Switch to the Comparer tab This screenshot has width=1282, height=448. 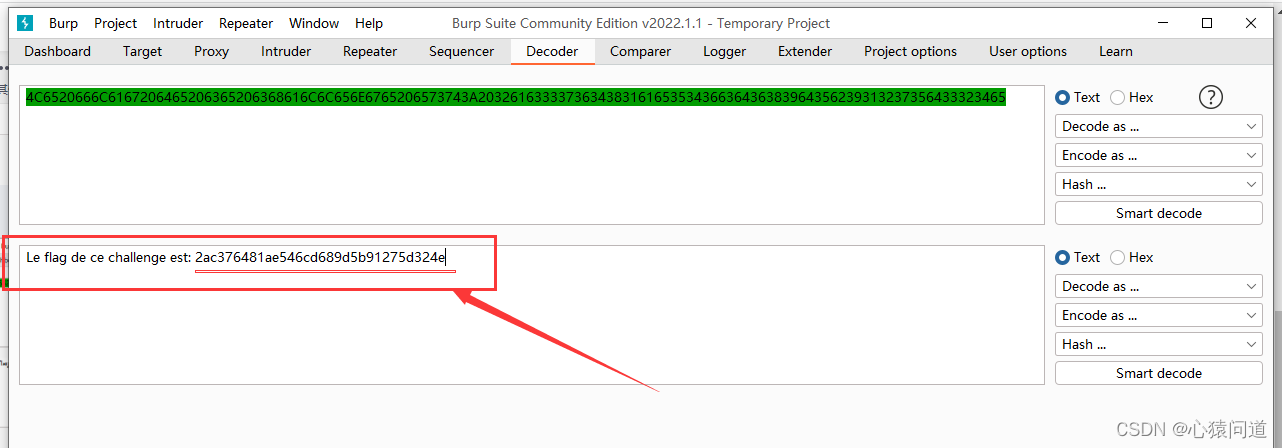640,51
